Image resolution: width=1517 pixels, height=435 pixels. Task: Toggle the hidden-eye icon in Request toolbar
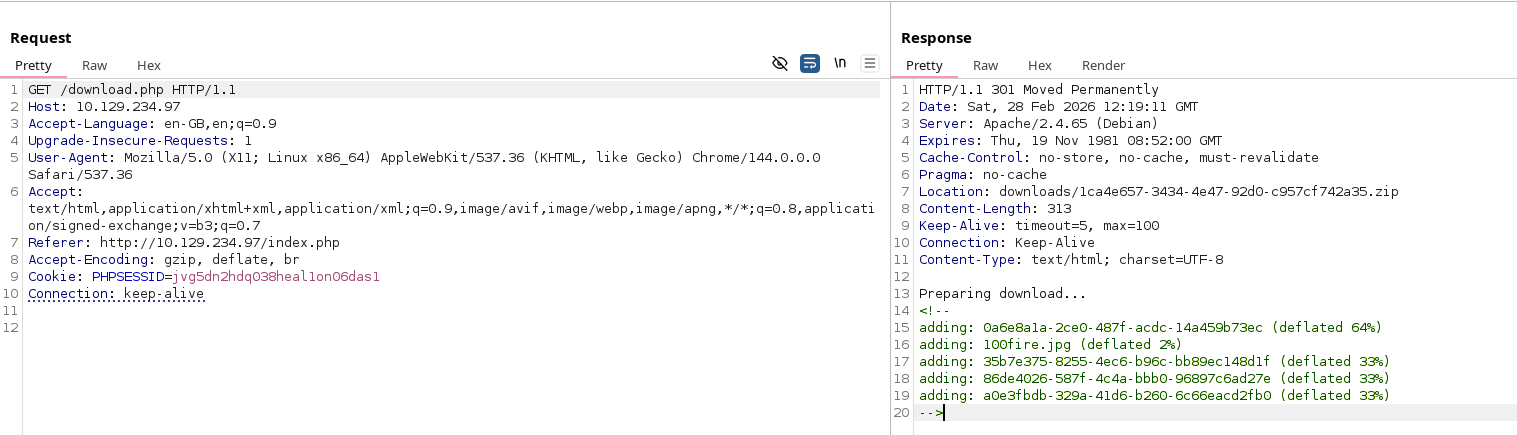[x=780, y=63]
